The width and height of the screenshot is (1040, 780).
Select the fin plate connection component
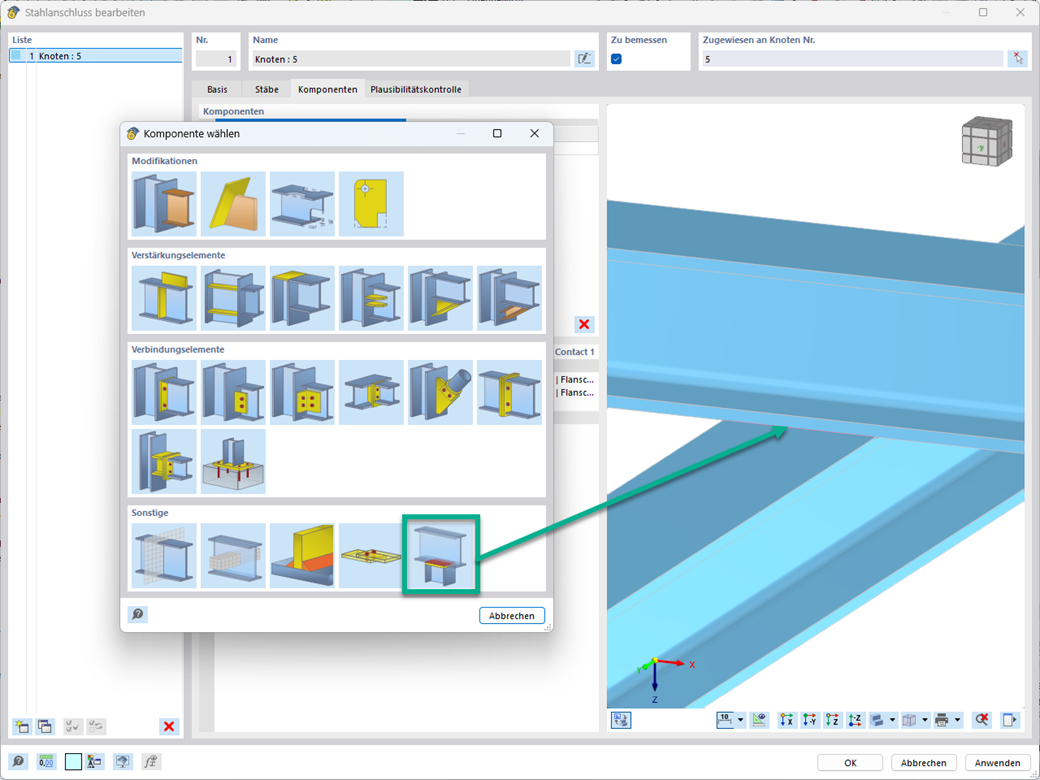tap(164, 392)
